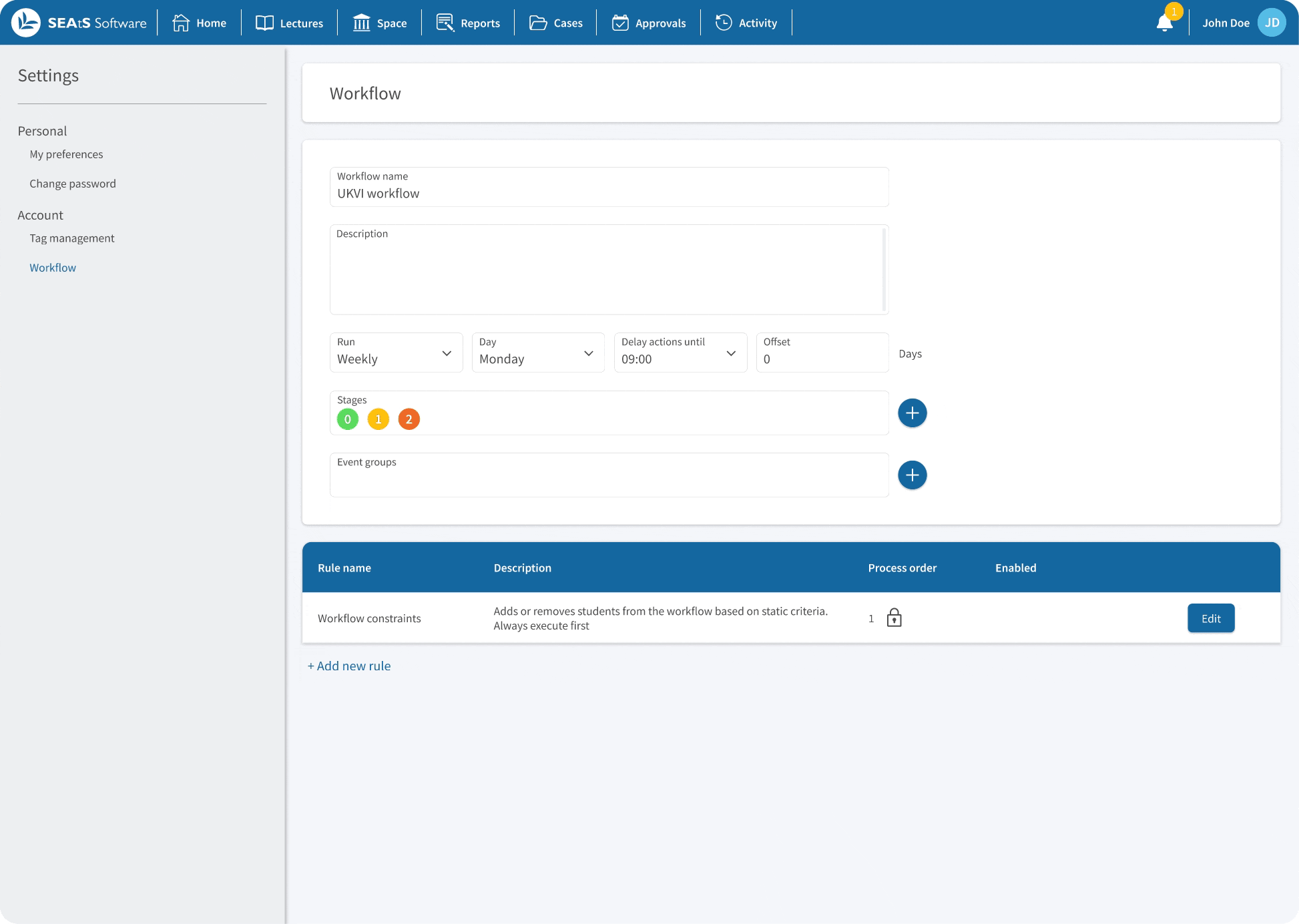Click the Home house icon

(181, 23)
